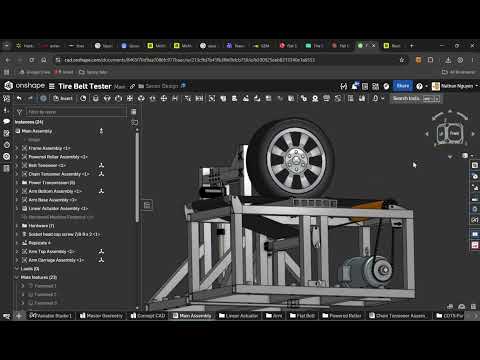This screenshot has width=480, height=360.
Task: Expand Frame Assembly <1>
Action: (x=17, y=148)
